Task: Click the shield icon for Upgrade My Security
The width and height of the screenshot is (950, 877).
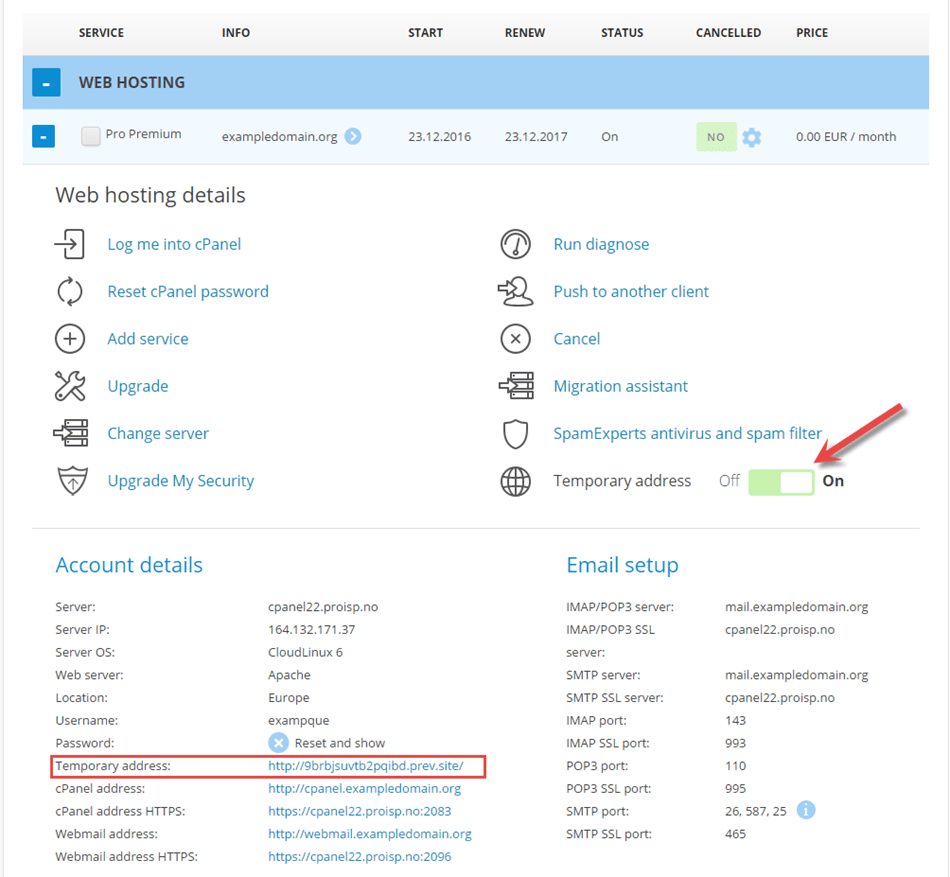Action: [70, 481]
